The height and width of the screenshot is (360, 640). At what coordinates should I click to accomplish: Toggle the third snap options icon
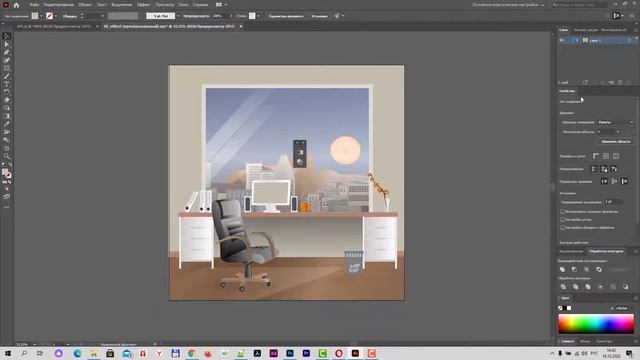(624, 181)
